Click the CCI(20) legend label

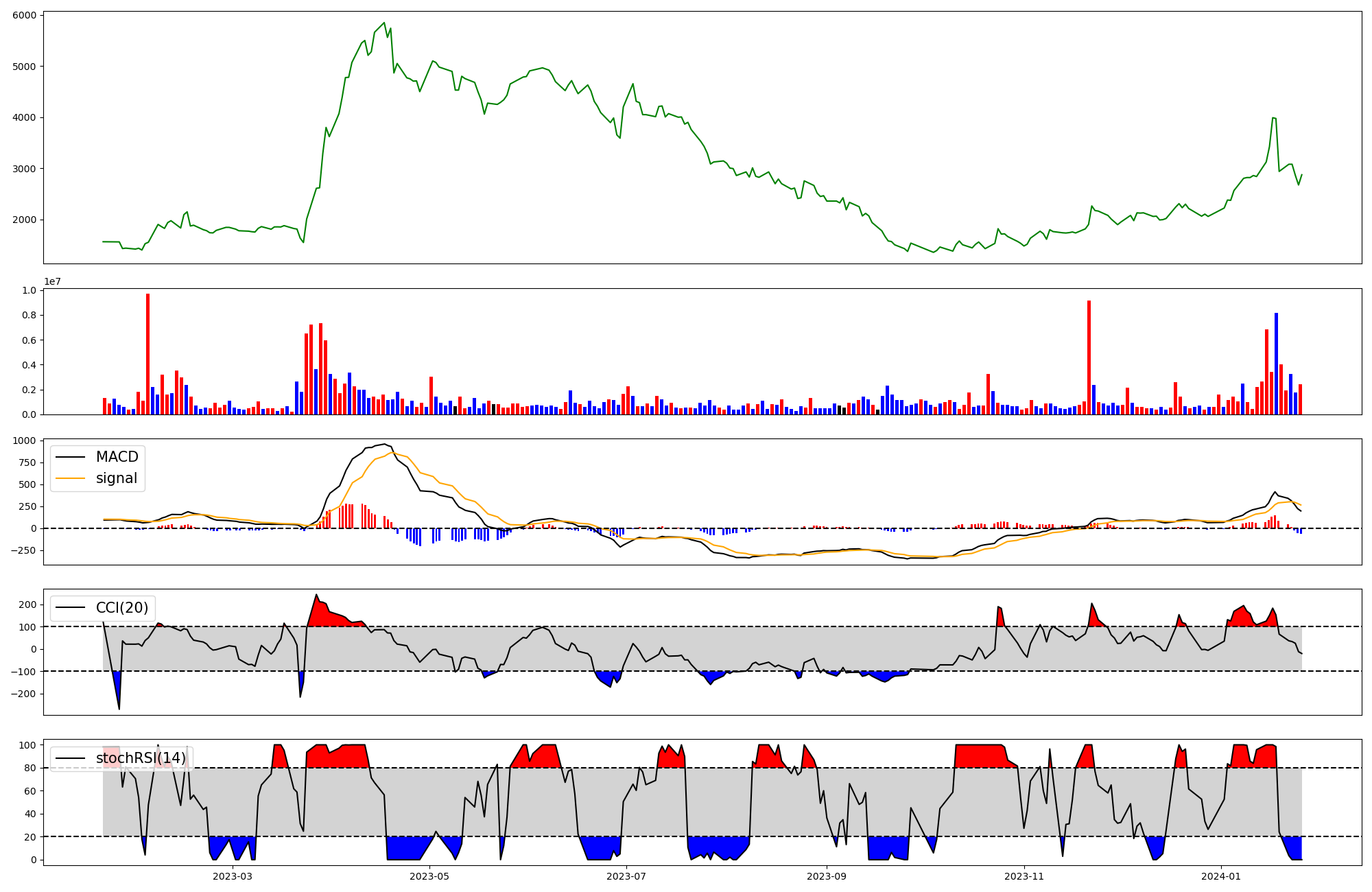point(122,608)
